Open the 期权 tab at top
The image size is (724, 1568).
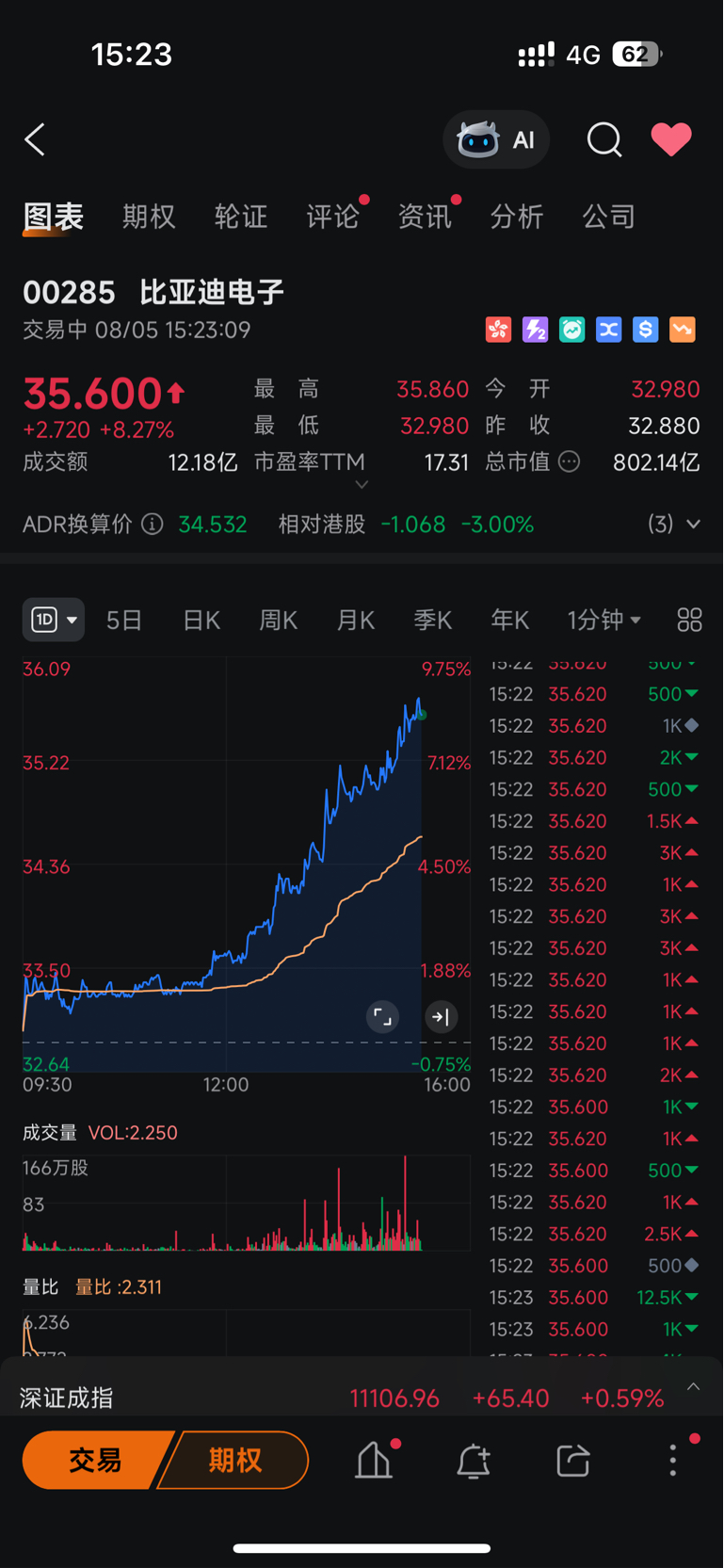click(149, 217)
